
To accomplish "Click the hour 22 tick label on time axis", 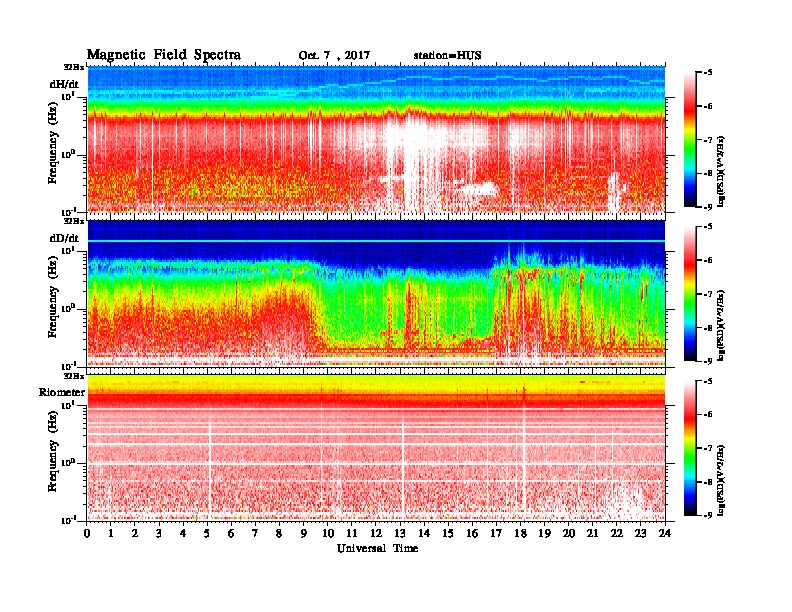I will pyautogui.click(x=616, y=534).
